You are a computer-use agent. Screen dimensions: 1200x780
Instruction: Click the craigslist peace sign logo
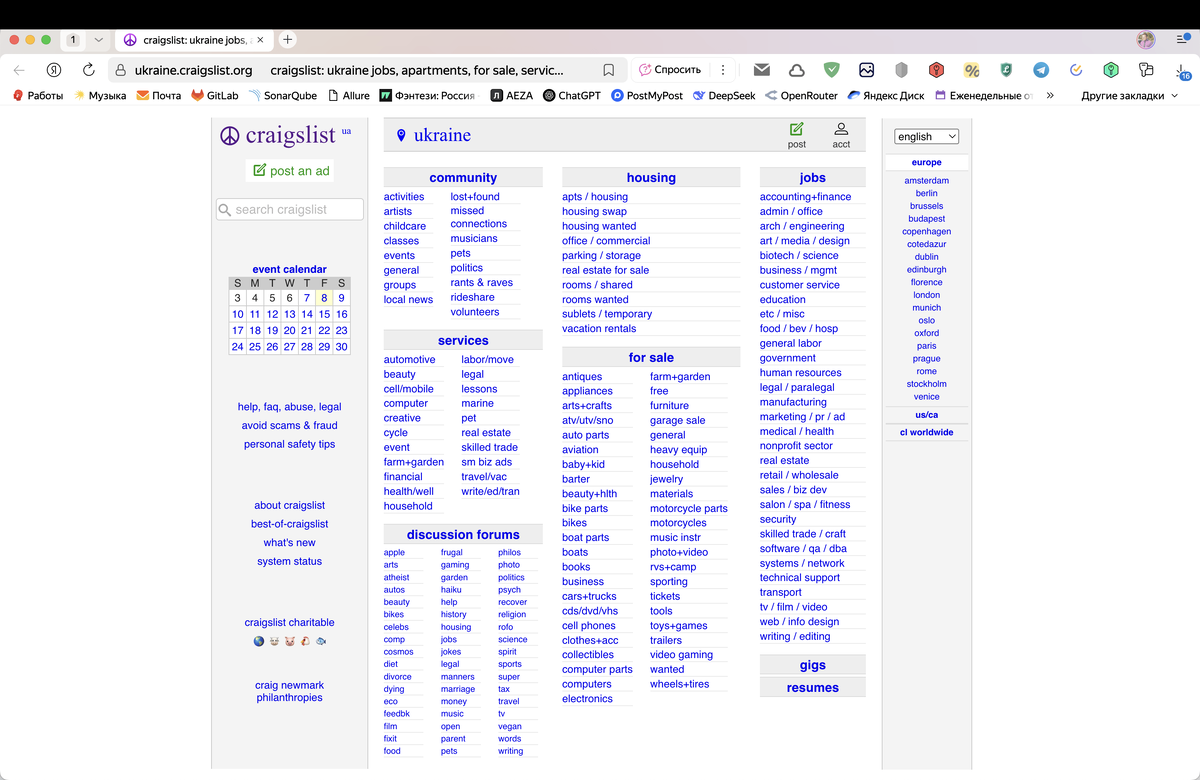point(230,135)
